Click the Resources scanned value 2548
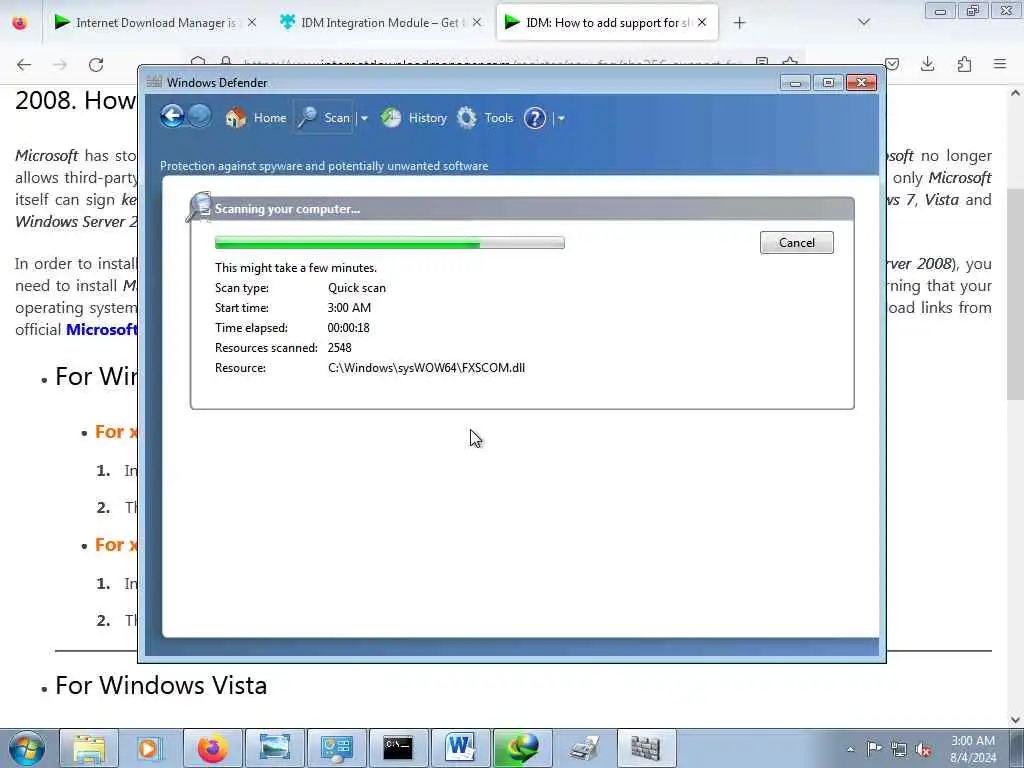This screenshot has width=1024, height=768. tap(340, 348)
